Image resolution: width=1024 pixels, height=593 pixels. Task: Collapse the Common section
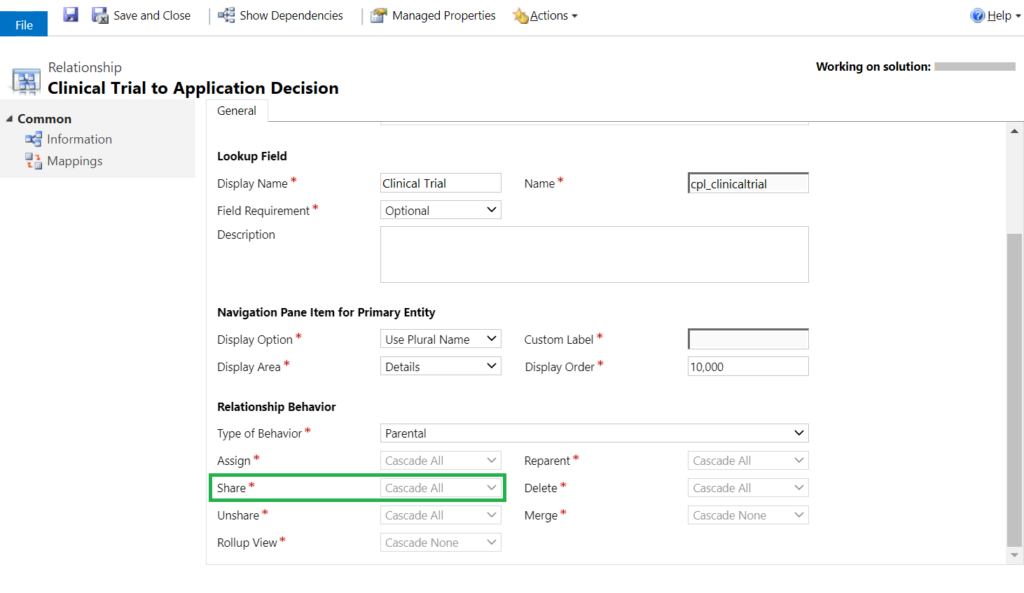[x=8, y=118]
